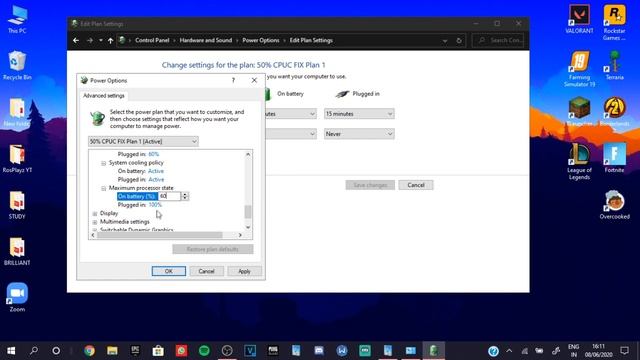
Task: Open File Explorer from the taskbar
Action: (112, 351)
